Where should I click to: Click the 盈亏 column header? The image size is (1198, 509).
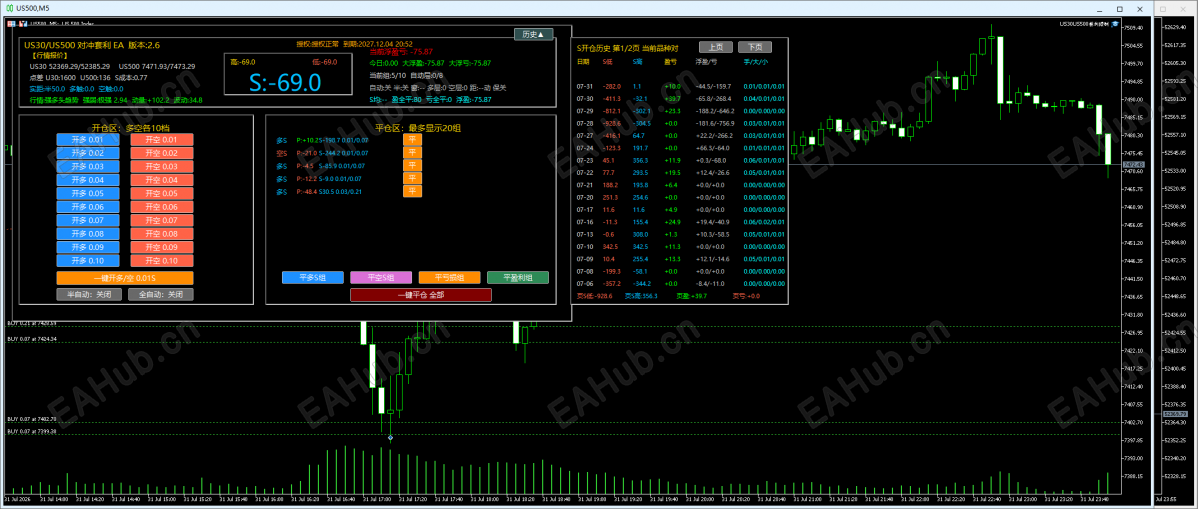(670, 61)
